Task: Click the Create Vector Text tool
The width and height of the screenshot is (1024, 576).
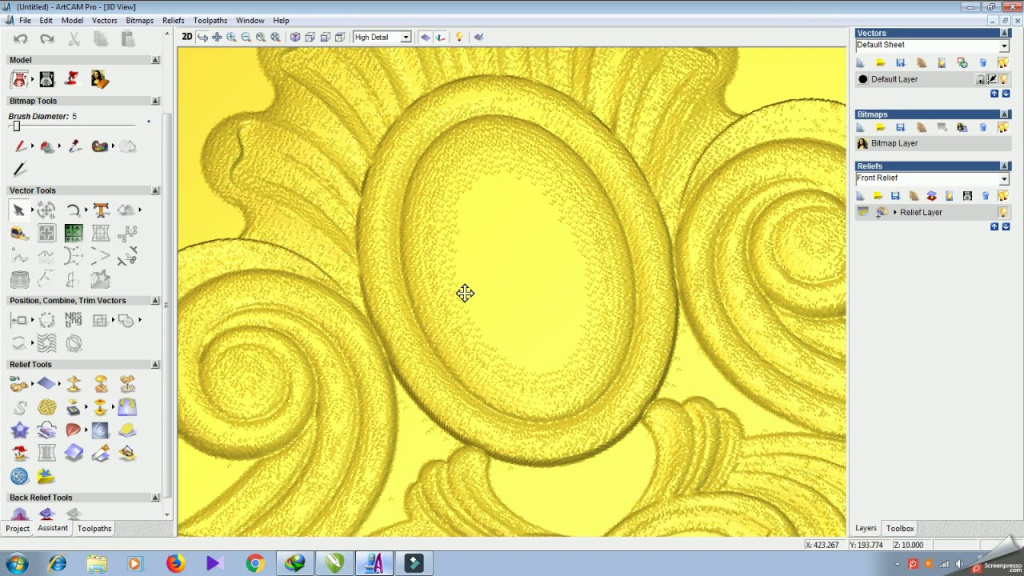Action: pos(101,210)
